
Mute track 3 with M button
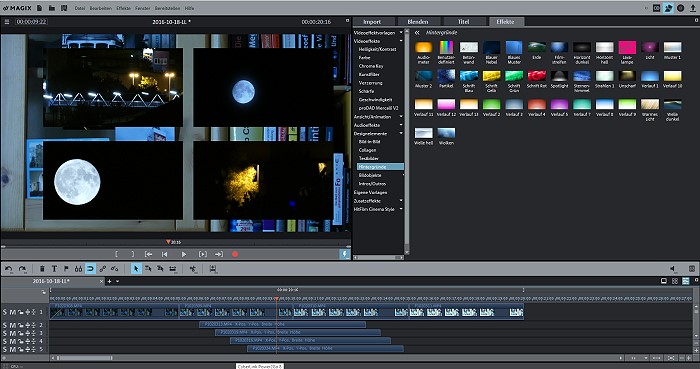pyautogui.click(x=13, y=333)
